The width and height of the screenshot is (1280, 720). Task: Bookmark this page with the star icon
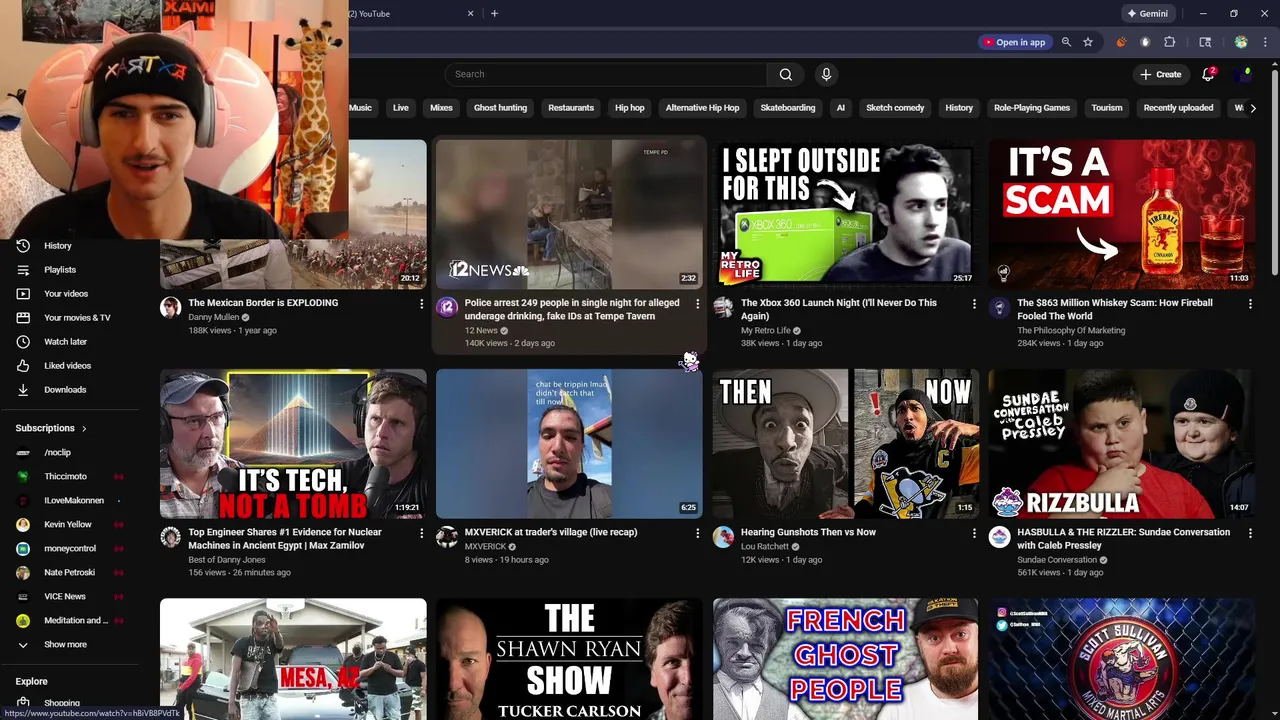pyautogui.click(x=1088, y=42)
